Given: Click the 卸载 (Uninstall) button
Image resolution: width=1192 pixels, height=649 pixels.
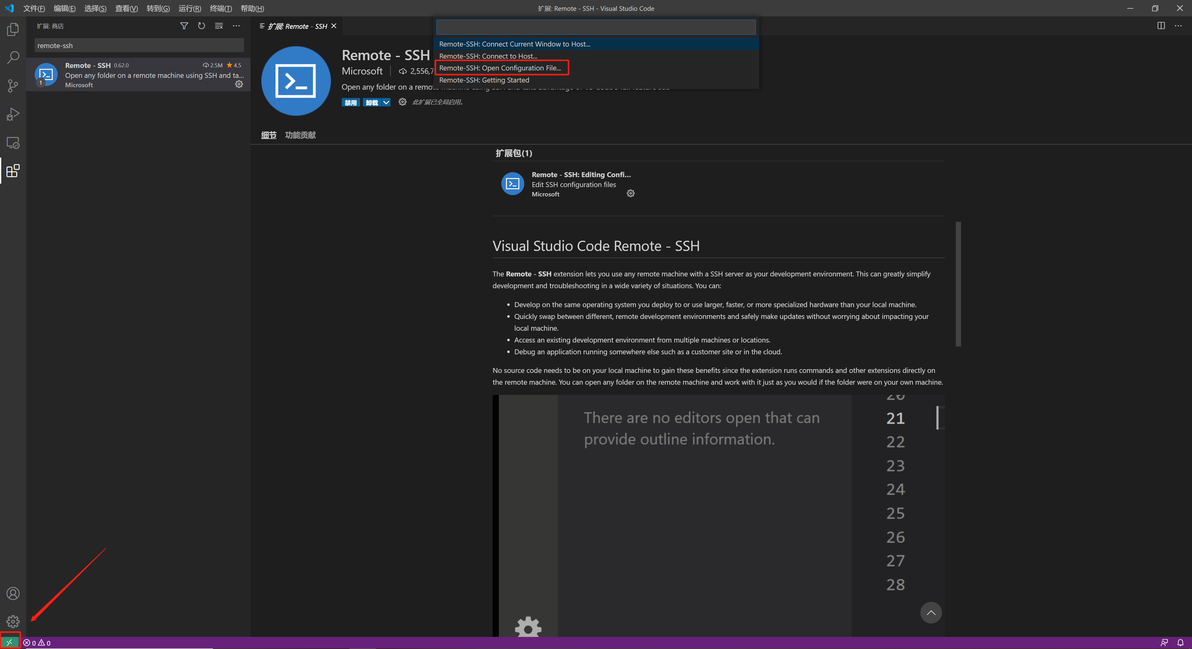Looking at the screenshot, I should coord(371,103).
